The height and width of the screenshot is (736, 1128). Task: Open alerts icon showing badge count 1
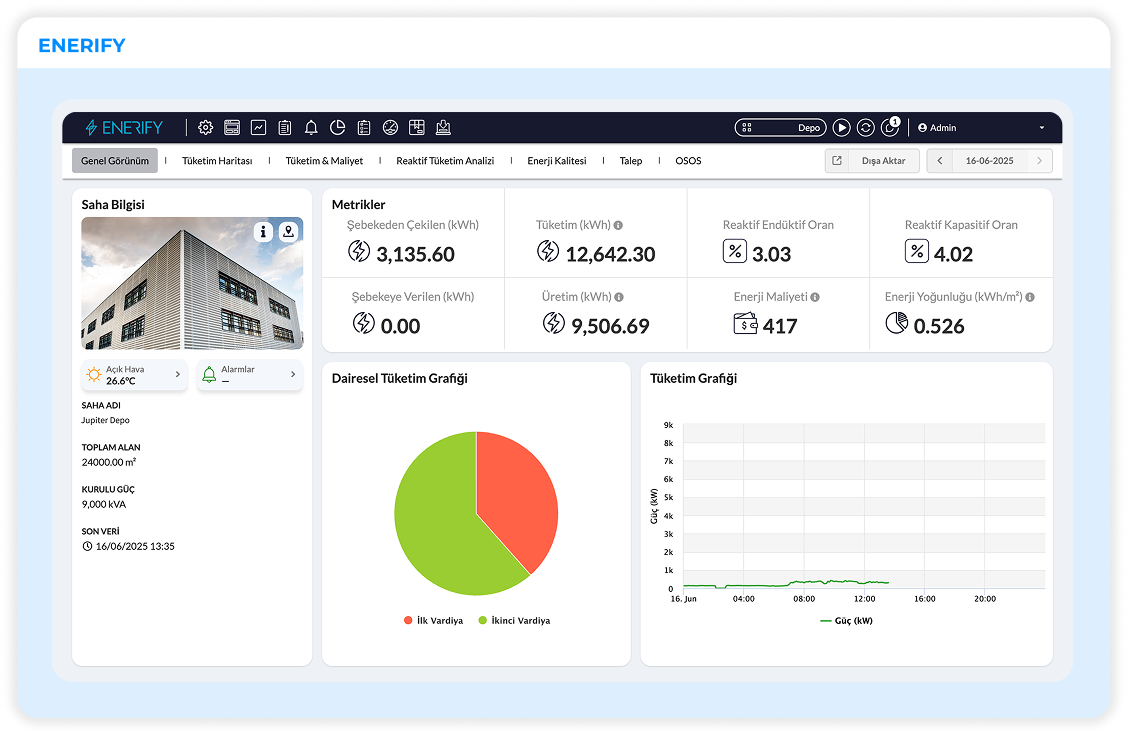(889, 128)
